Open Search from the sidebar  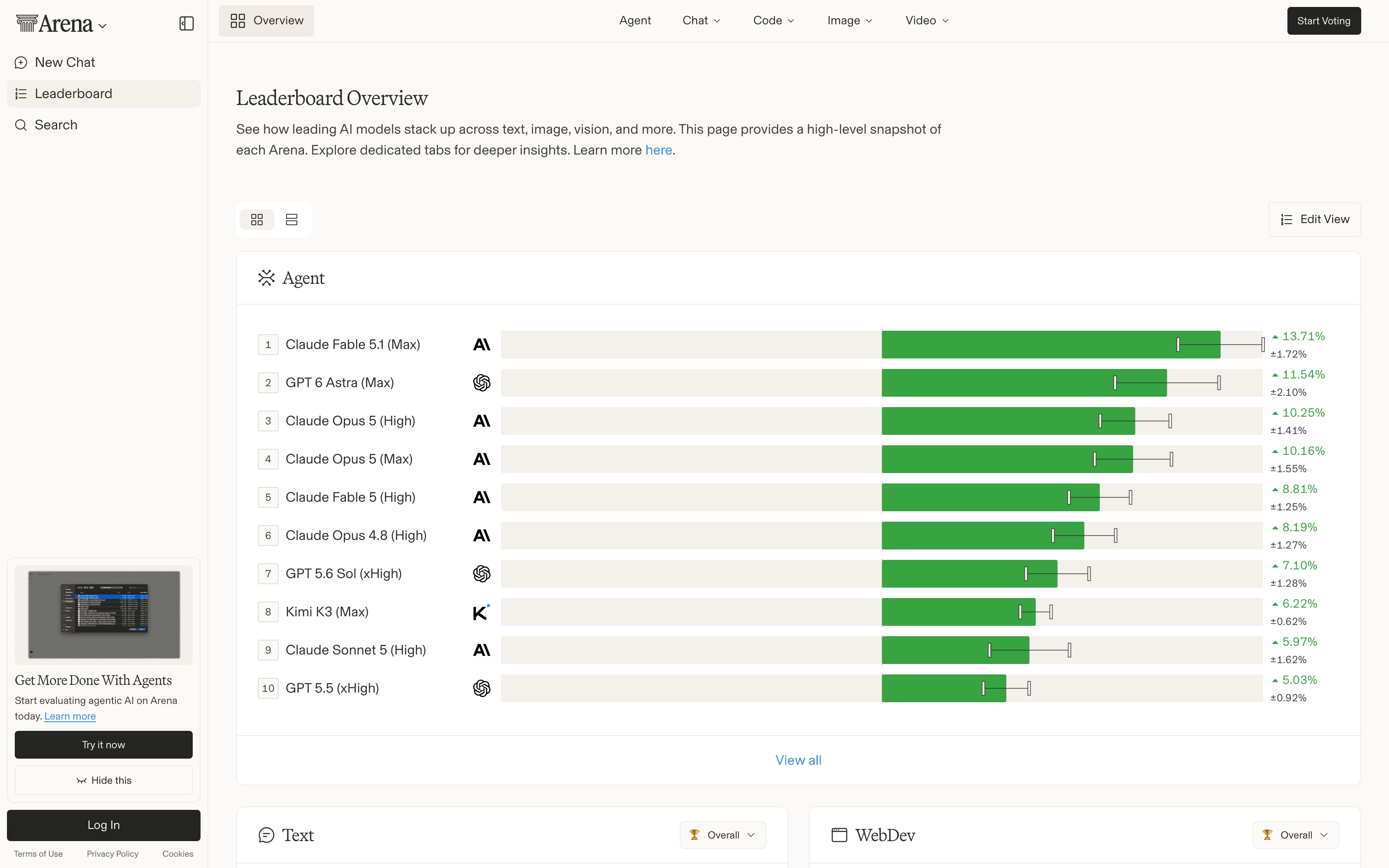103,125
